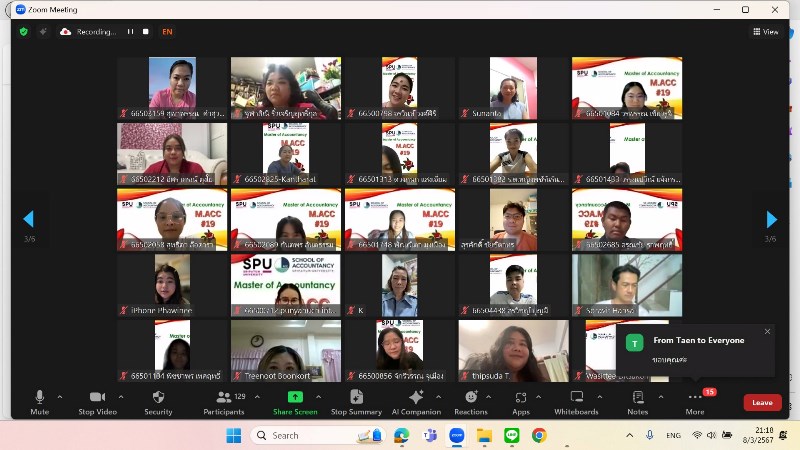The height and width of the screenshot is (450, 800).
Task: Click the Stop Video camera icon
Action: click(x=97, y=397)
